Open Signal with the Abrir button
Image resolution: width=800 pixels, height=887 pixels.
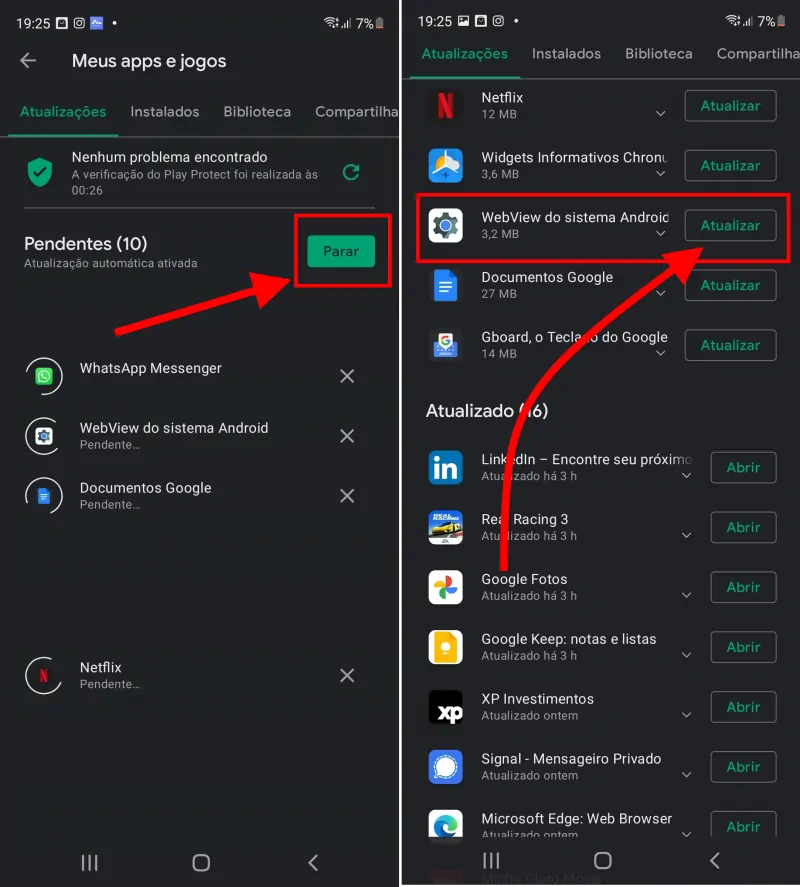tap(743, 768)
